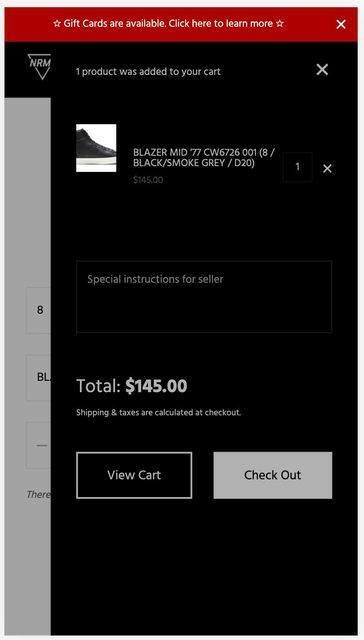Click the star icon left of Gift Cards
Image resolution: width=364 pixels, height=640 pixels.
[57, 24]
